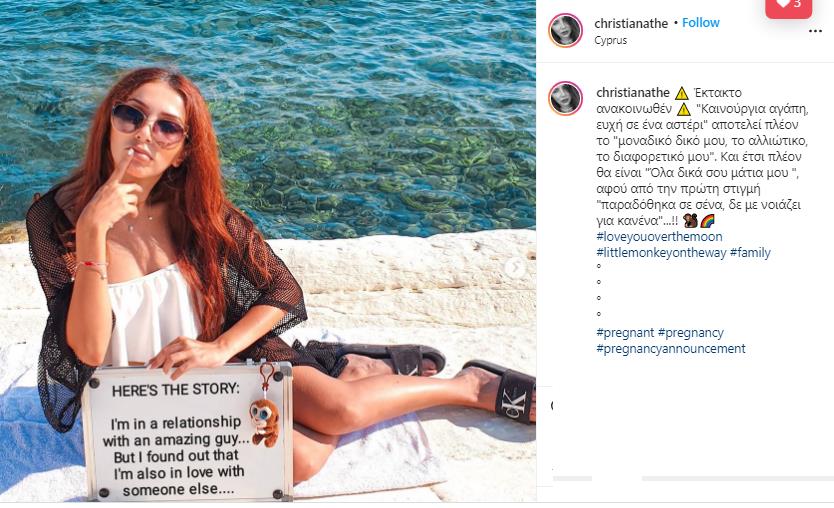The image size is (834, 508).
Task: Click the monkey emoji in the caption
Action: [690, 221]
